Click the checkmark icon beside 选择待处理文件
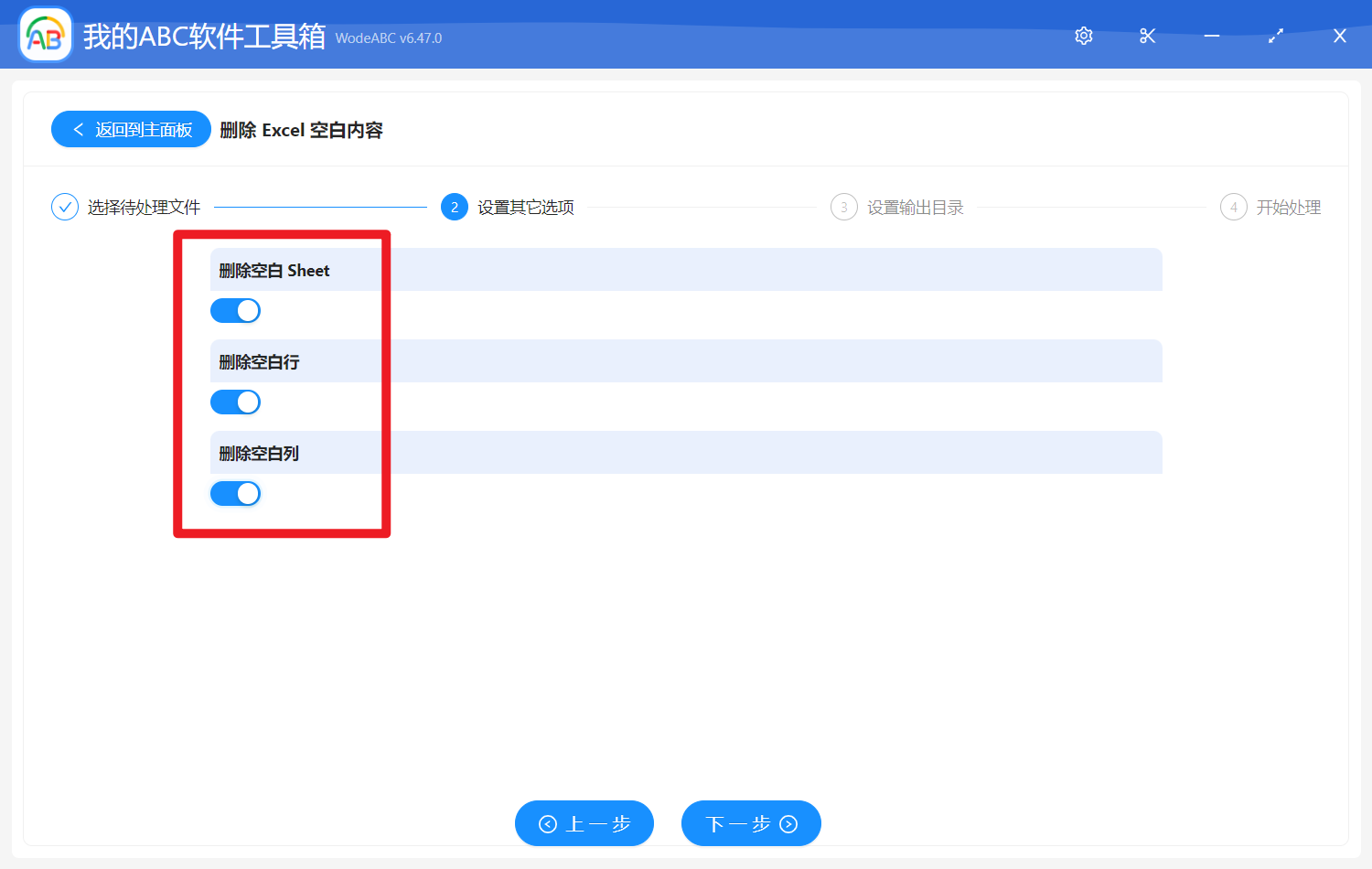Viewport: 1372px width, 869px height. (x=64, y=207)
